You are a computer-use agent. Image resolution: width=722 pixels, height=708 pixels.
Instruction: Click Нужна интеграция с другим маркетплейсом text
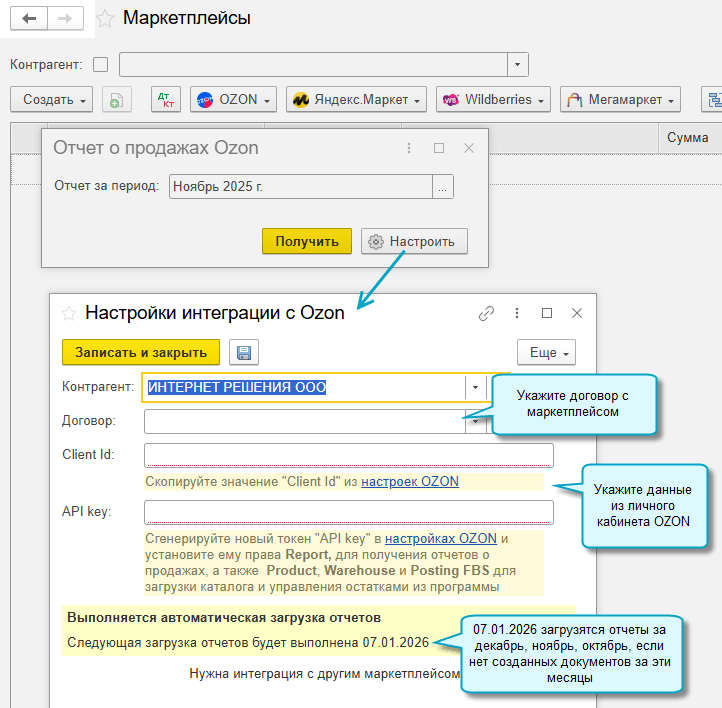[325, 674]
